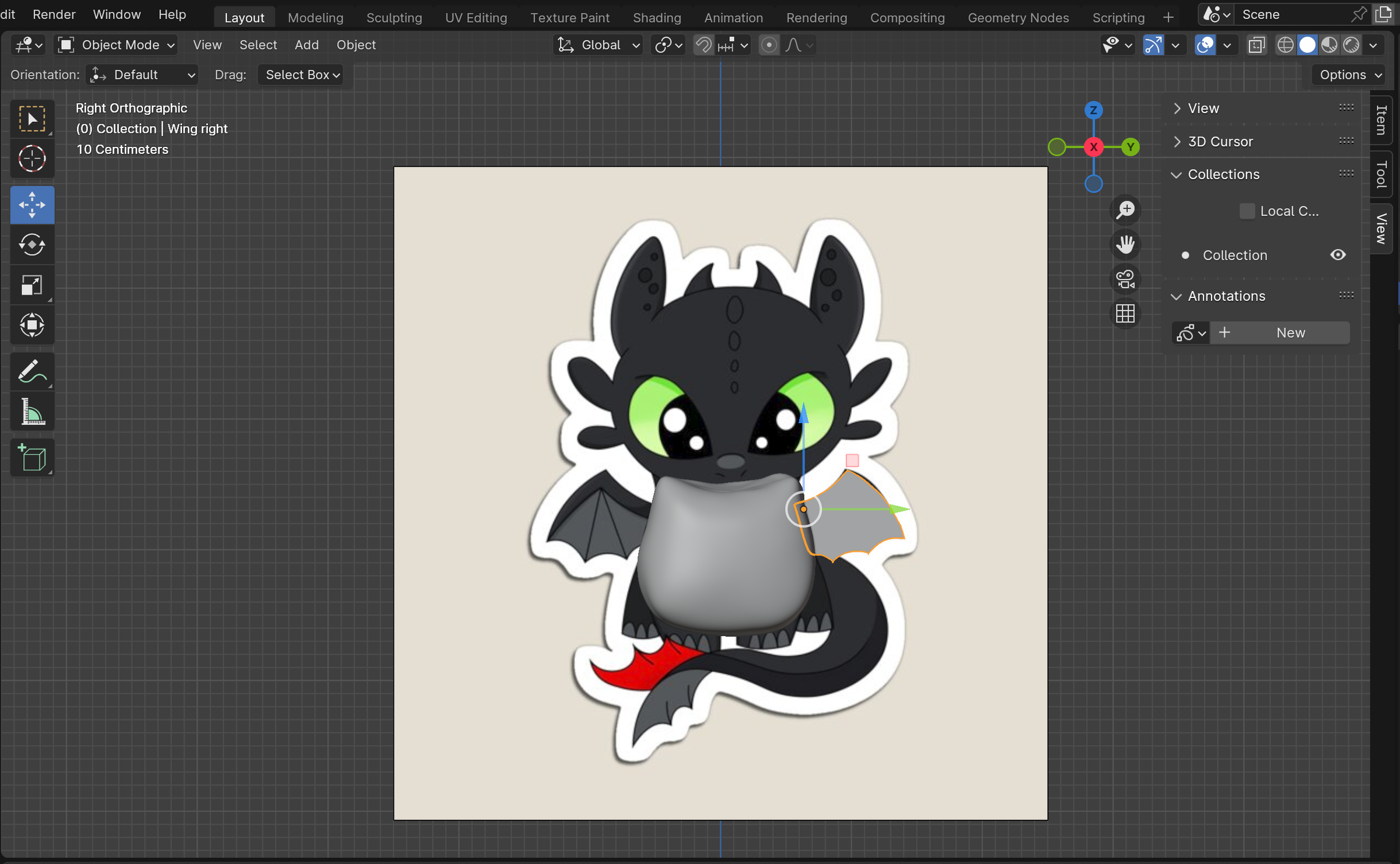Select the Add Cube tool

(x=32, y=458)
